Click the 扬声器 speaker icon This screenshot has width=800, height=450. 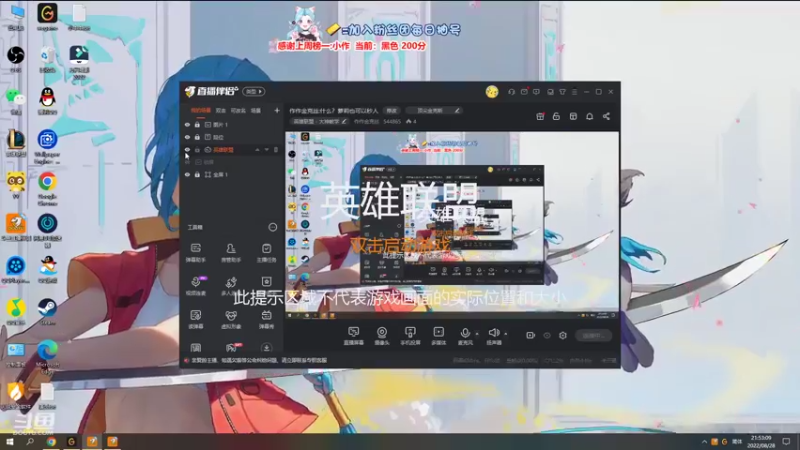(493, 335)
